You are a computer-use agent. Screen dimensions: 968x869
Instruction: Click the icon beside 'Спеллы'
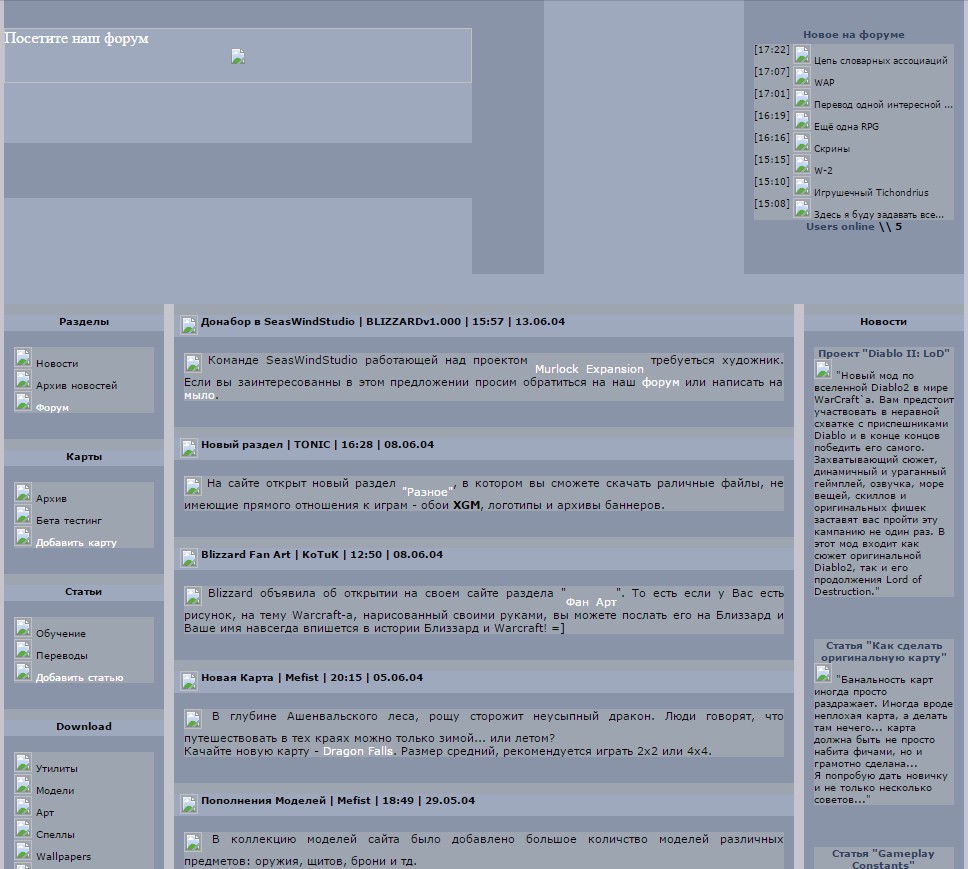pos(23,828)
